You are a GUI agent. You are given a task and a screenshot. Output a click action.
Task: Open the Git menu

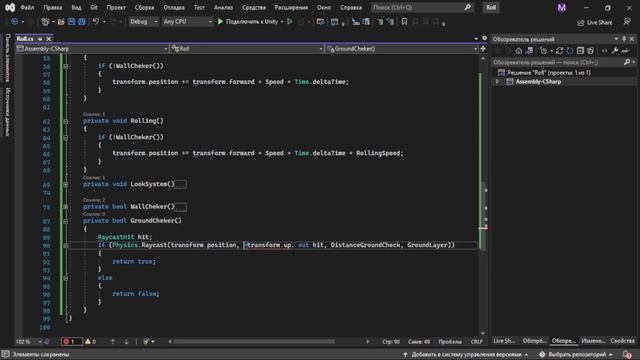pos(94,7)
